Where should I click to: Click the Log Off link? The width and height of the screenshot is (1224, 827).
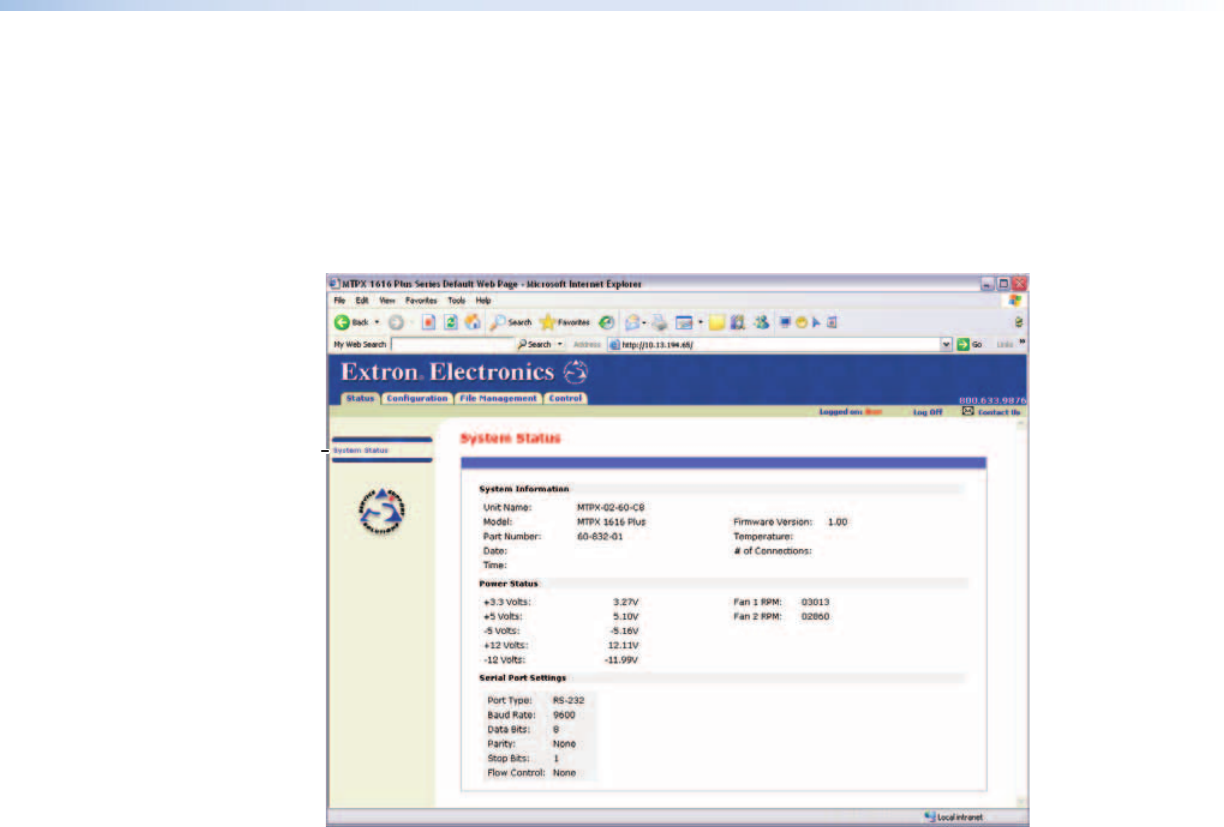click(927, 412)
